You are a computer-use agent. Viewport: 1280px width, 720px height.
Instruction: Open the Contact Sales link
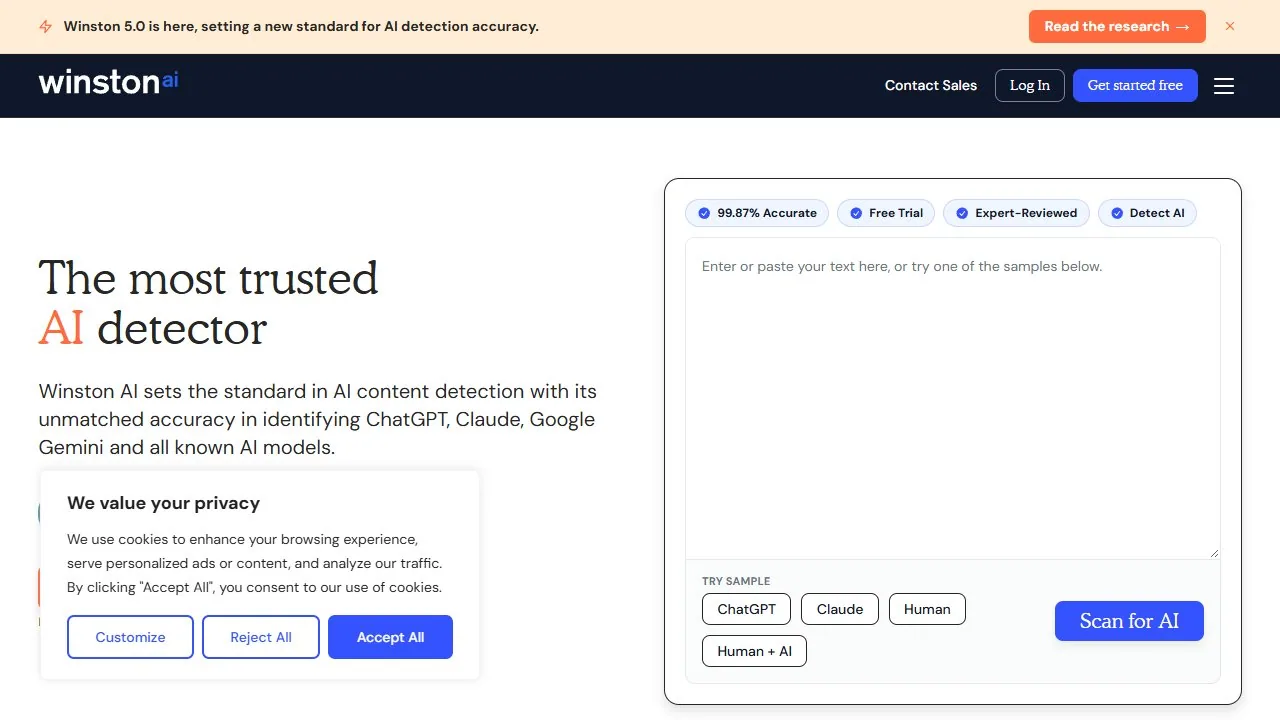[x=931, y=86]
